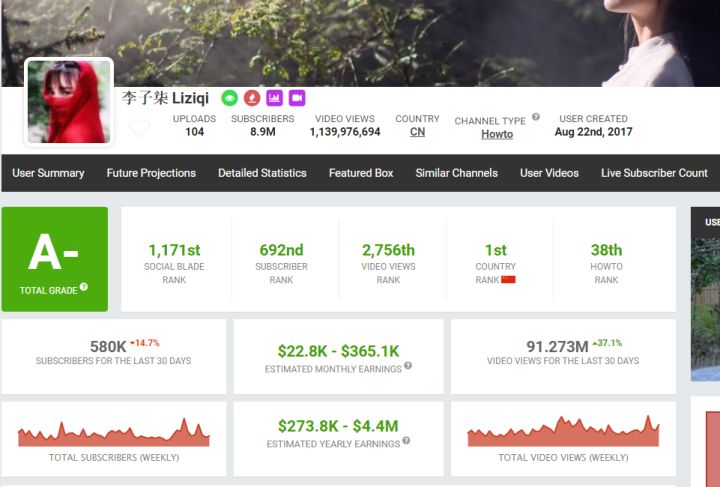Viewport: 720px width, 487px height.
Task: Click the Total Subscribers weekly chart
Action: 113,432
